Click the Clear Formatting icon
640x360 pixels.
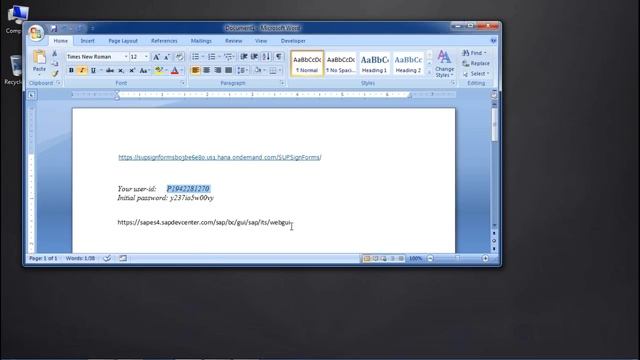pyautogui.click(x=179, y=57)
